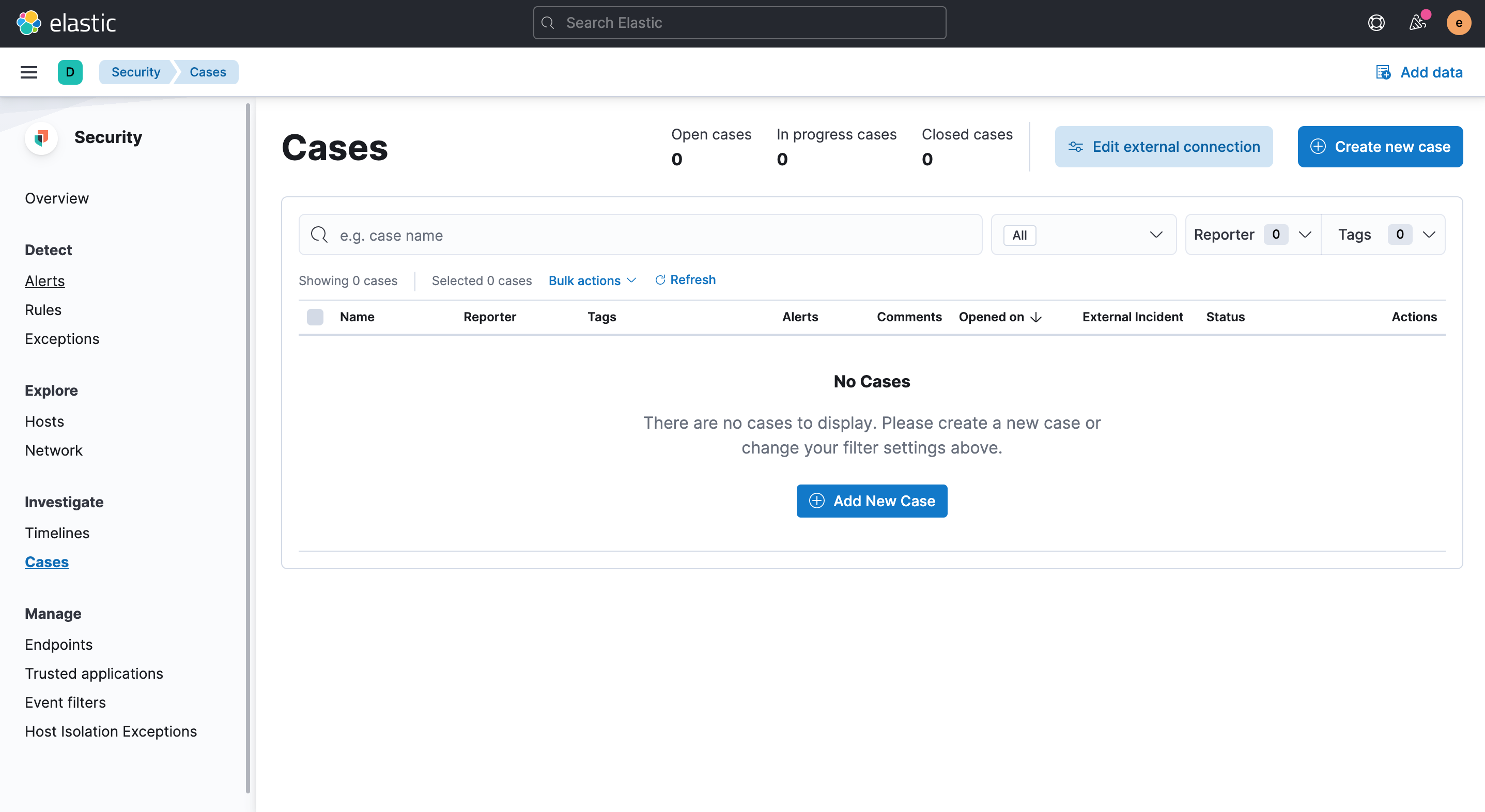Click the case name search field
This screenshot has width=1485, height=812.
pyautogui.click(x=640, y=235)
